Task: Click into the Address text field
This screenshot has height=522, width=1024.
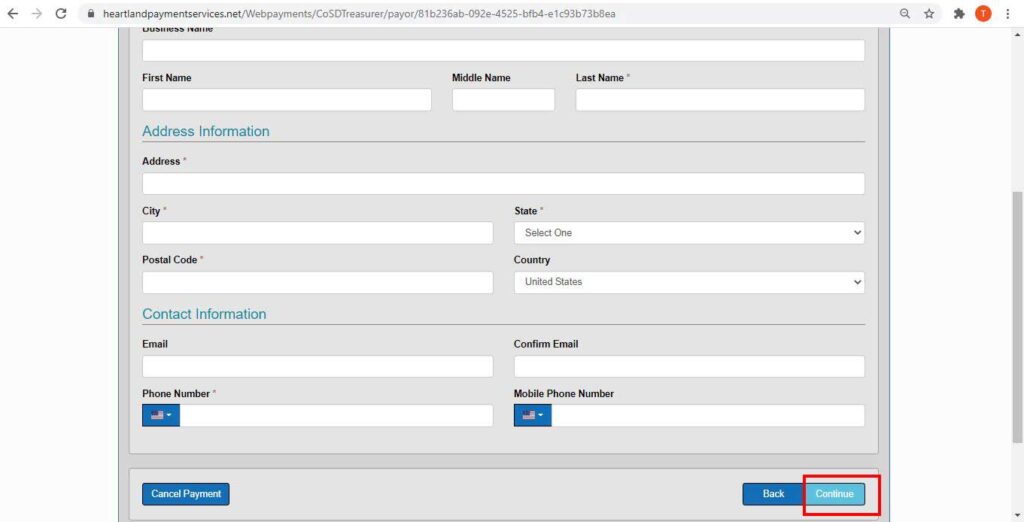Action: click(x=503, y=184)
